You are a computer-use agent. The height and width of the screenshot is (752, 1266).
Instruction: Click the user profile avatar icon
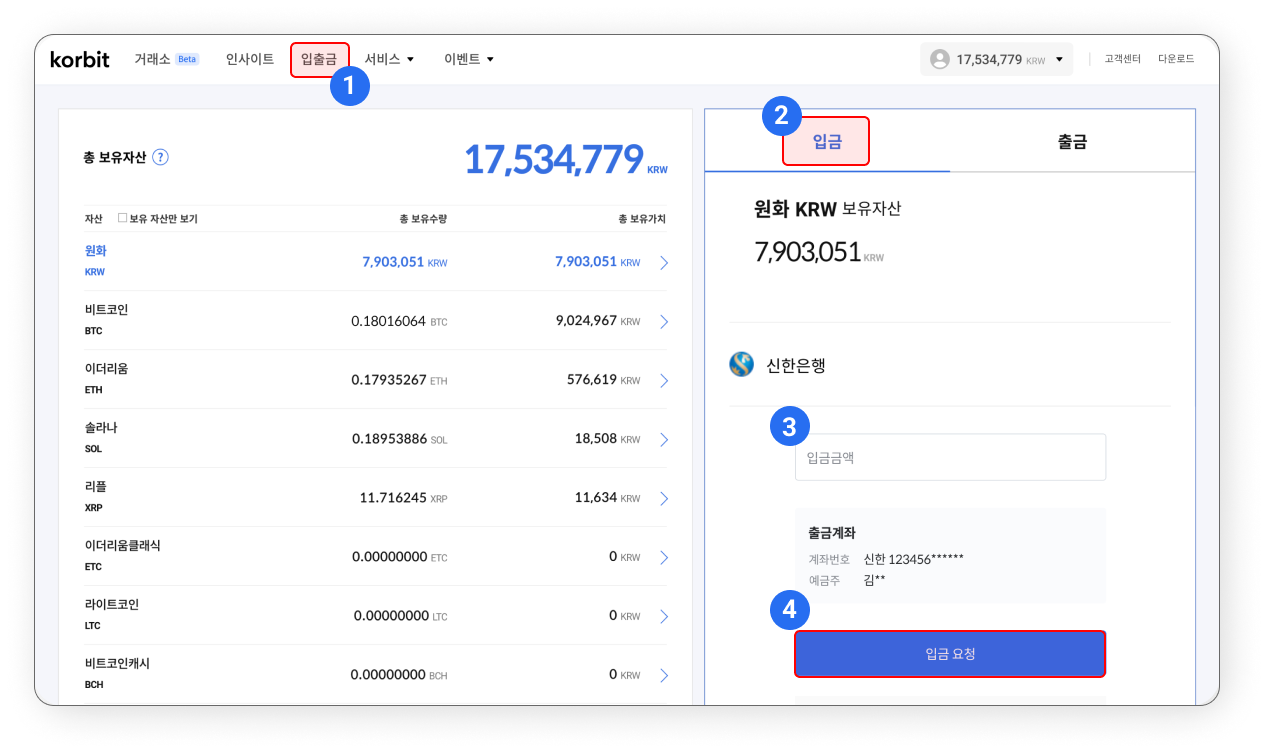940,59
